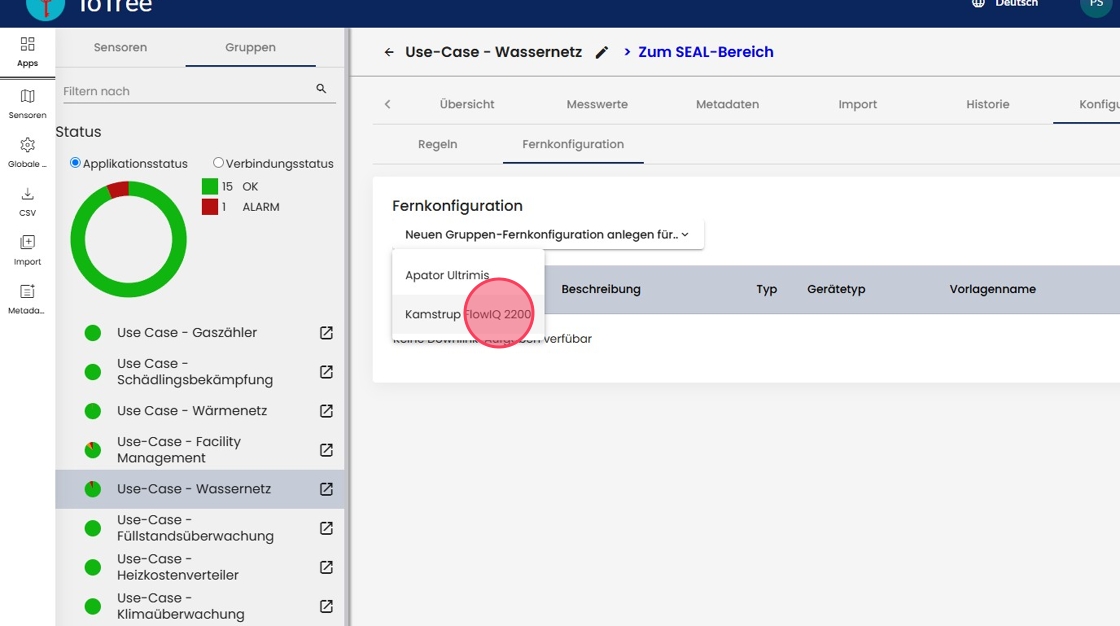This screenshot has height=626, width=1120.
Task: Open the Fernkonfiguration sub-tab
Action: point(573,144)
